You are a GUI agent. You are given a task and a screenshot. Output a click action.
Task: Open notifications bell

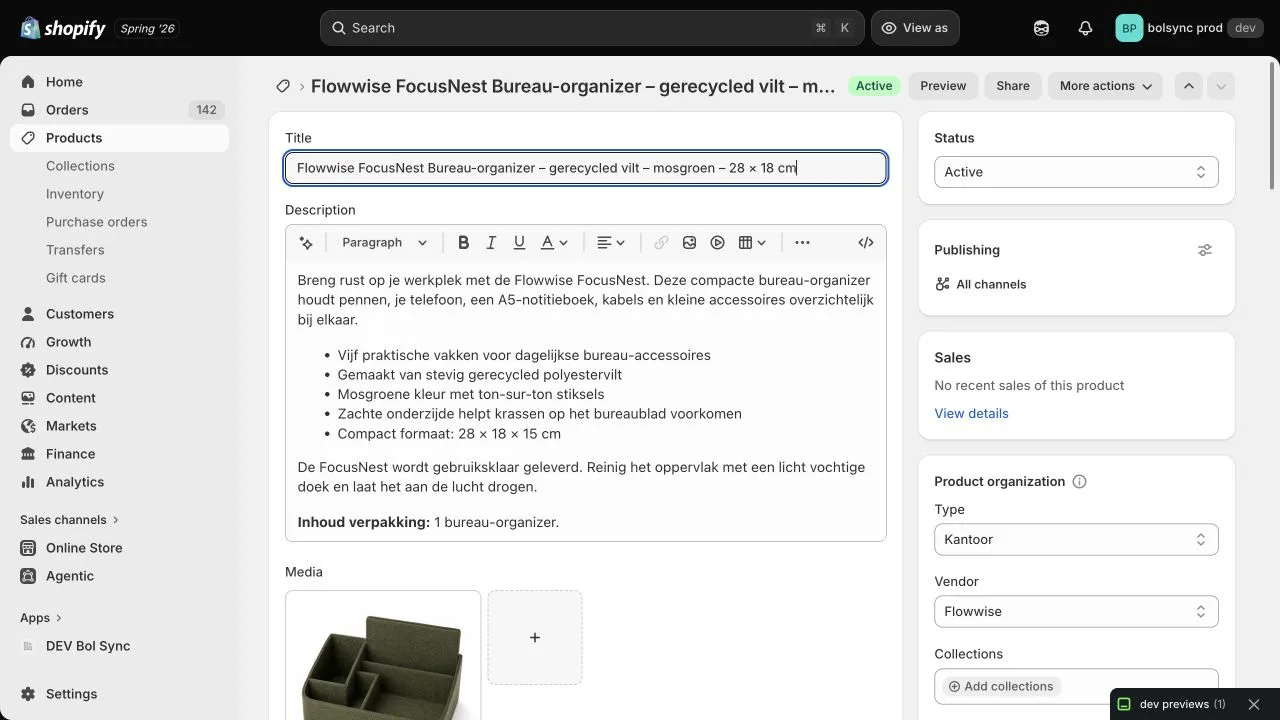(1085, 28)
